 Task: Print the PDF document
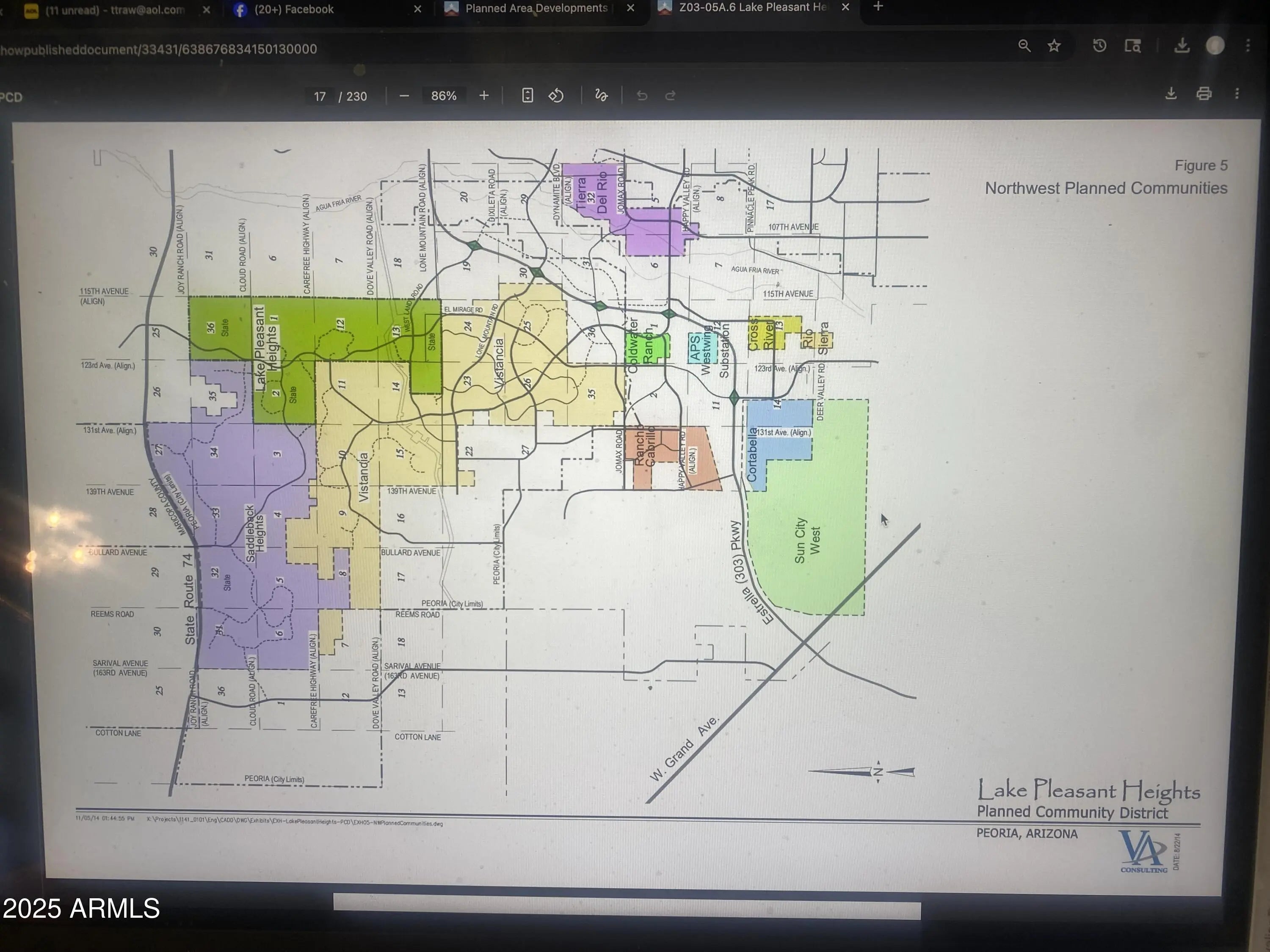[1204, 94]
